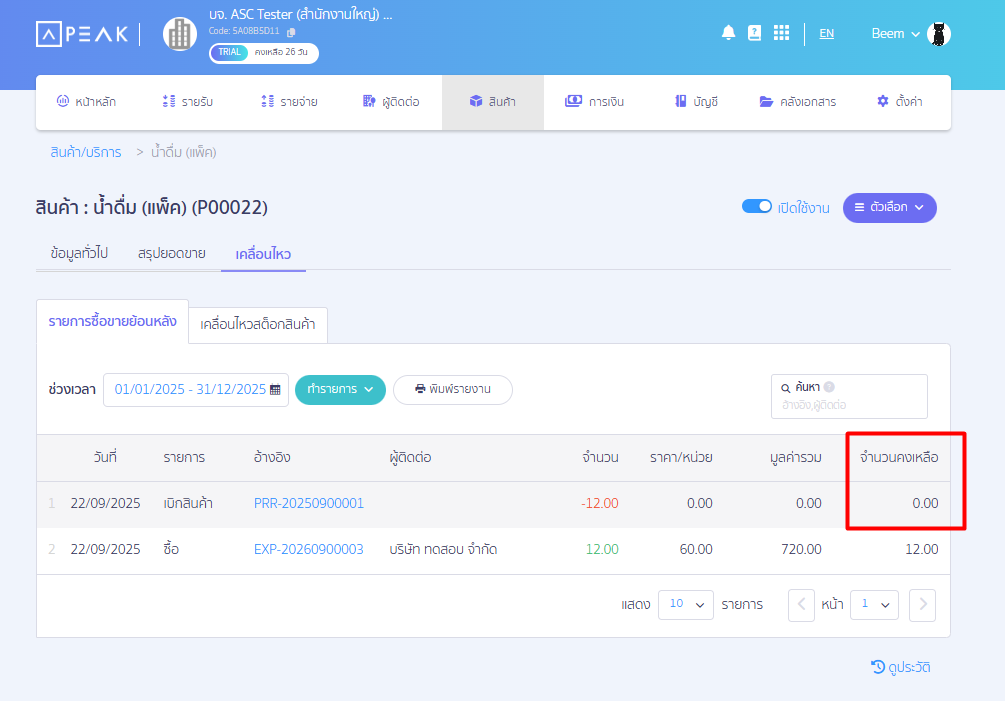Open the บัญชี menu
The height and width of the screenshot is (701, 1005).
[x=696, y=102]
